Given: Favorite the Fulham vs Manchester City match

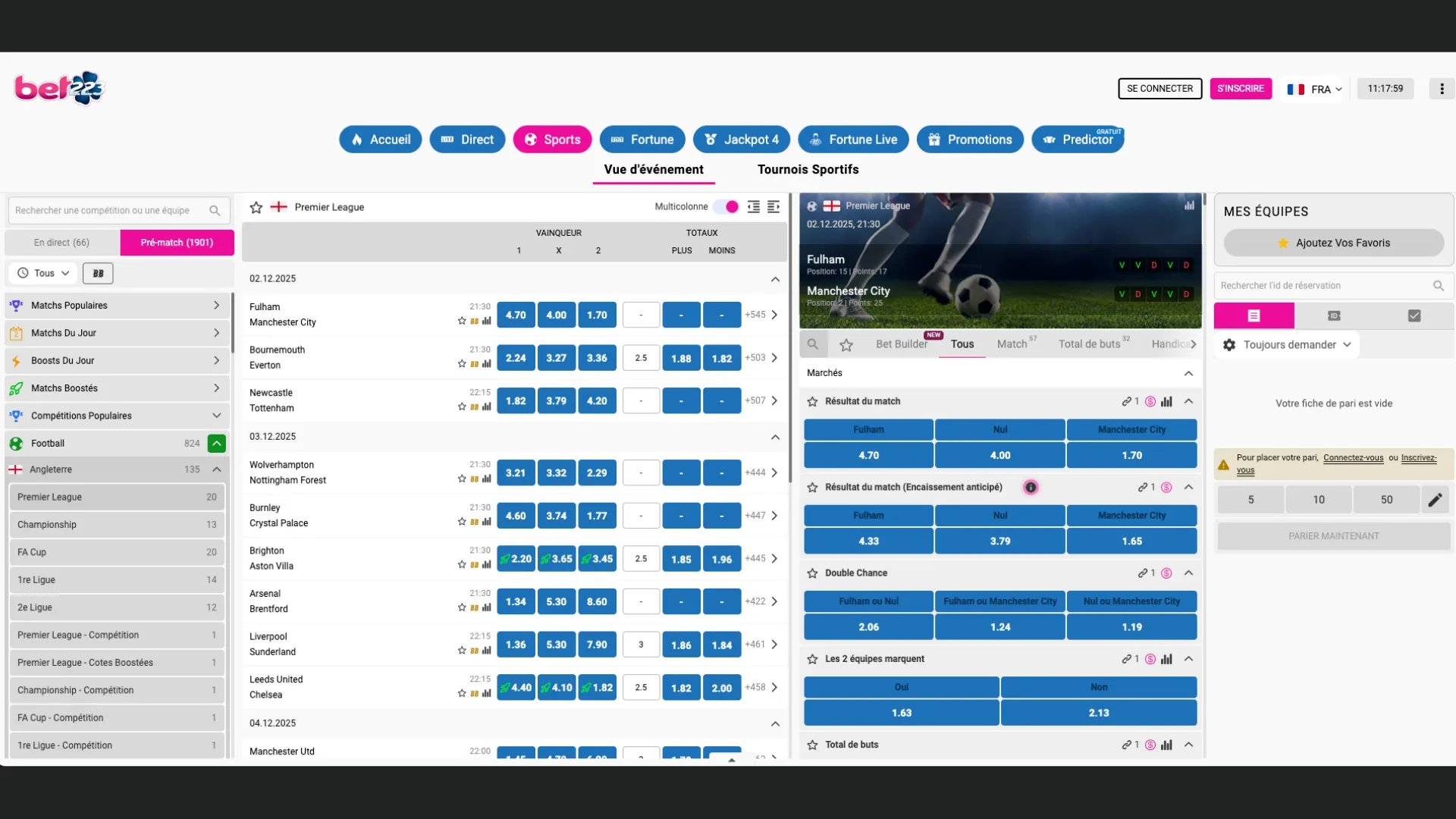Looking at the screenshot, I should [x=460, y=320].
